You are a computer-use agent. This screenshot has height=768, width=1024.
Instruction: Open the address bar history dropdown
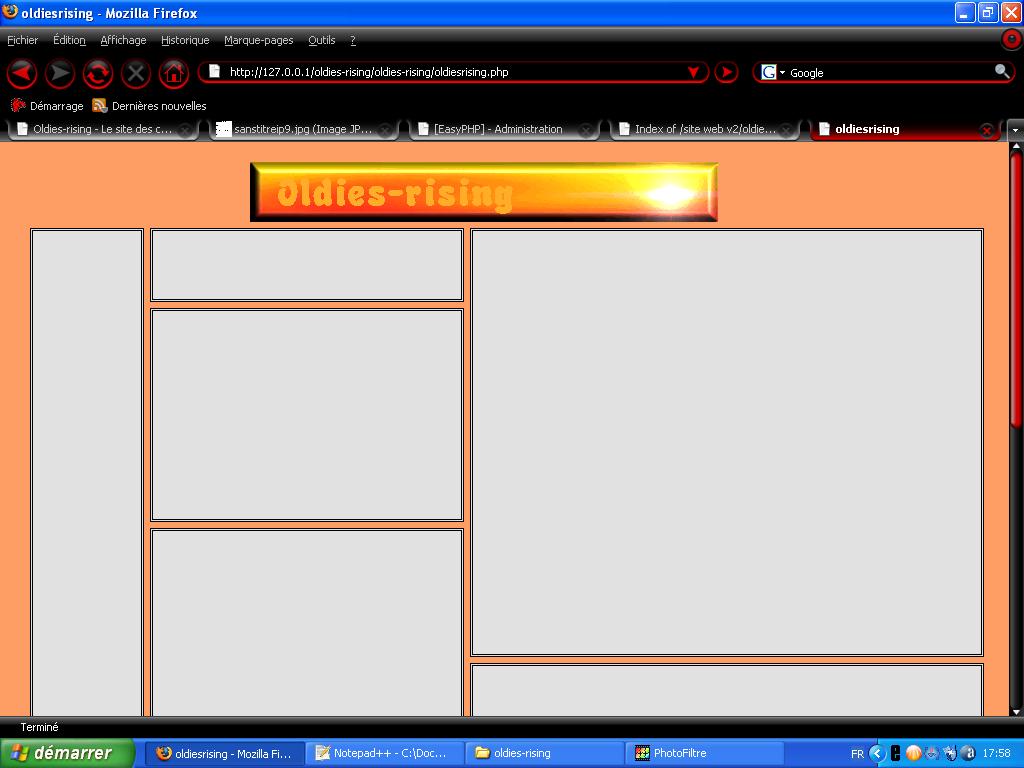pos(694,72)
